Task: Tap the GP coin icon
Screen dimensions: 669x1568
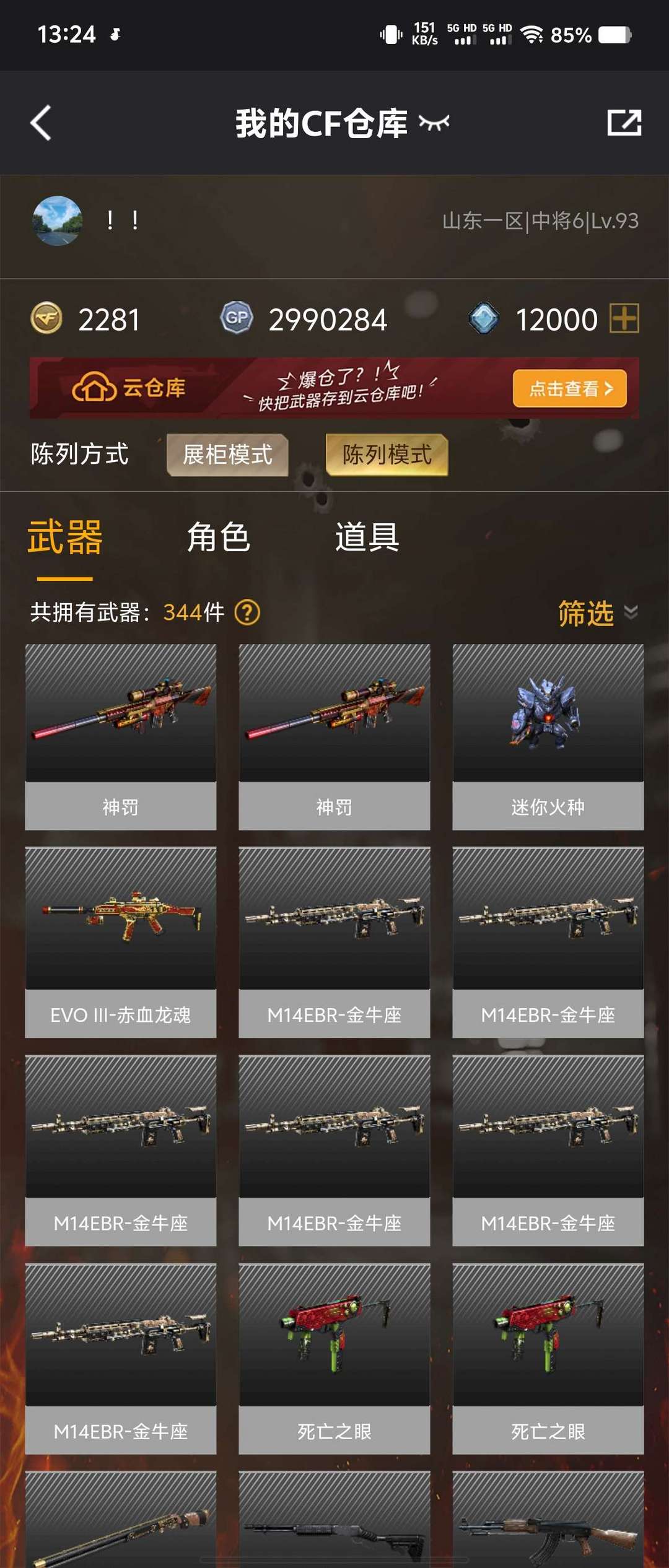Action: tap(237, 318)
